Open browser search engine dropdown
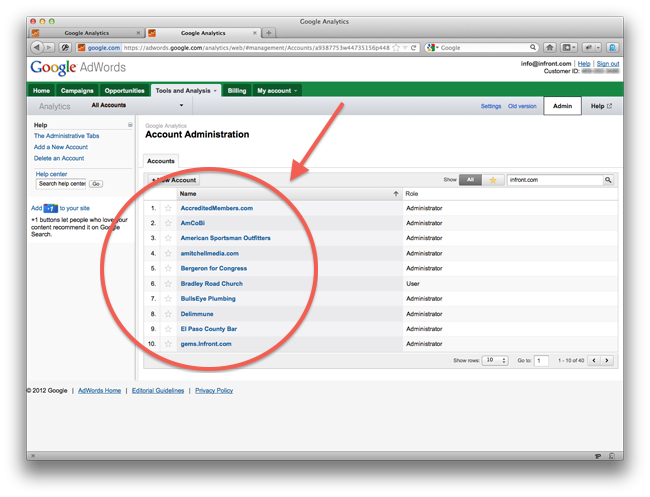 click(x=432, y=48)
